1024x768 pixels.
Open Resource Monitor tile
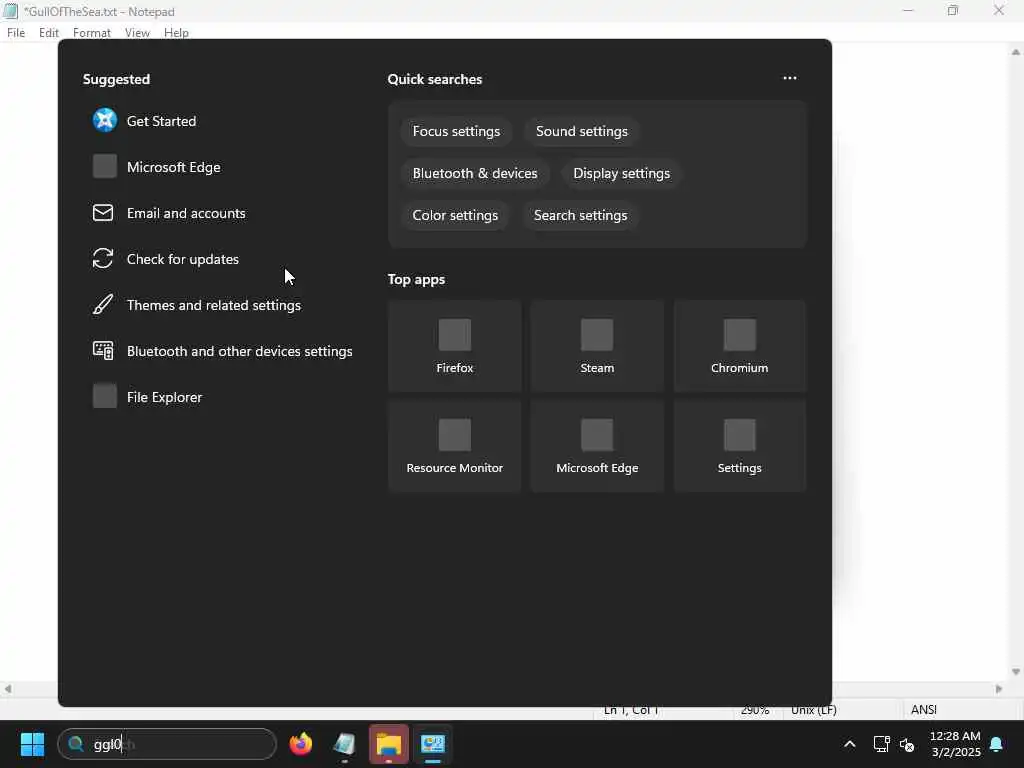[x=455, y=446]
